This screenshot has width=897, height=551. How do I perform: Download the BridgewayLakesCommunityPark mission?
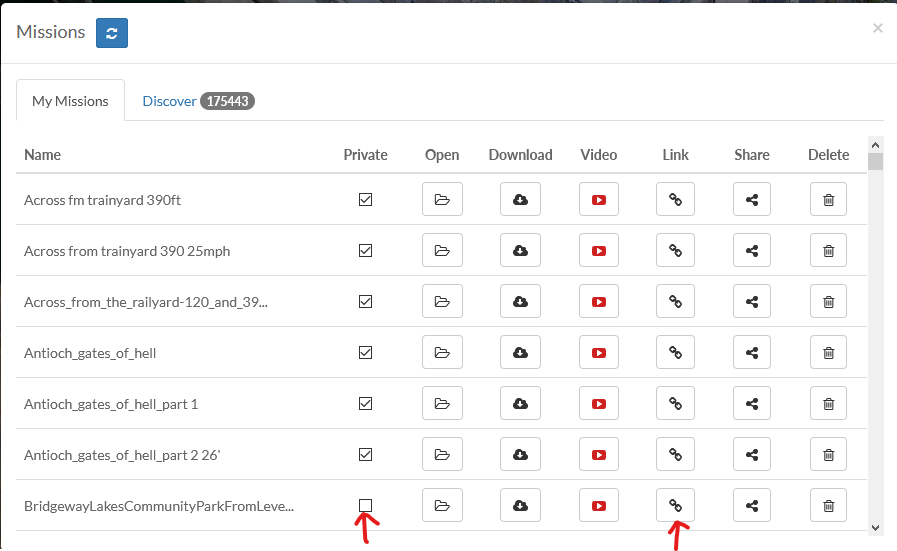click(520, 505)
